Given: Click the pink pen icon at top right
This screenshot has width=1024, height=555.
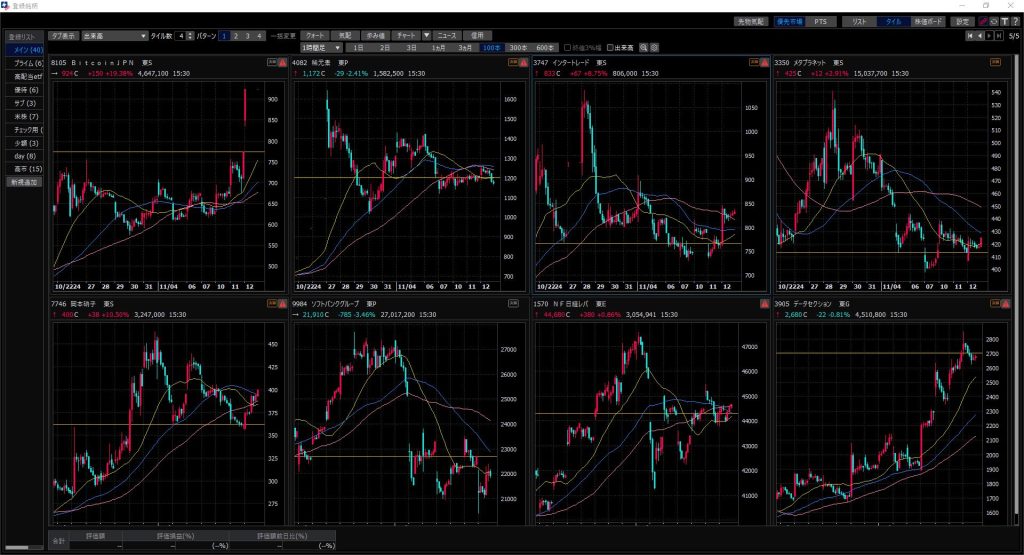Looking at the screenshot, I should (983, 21).
